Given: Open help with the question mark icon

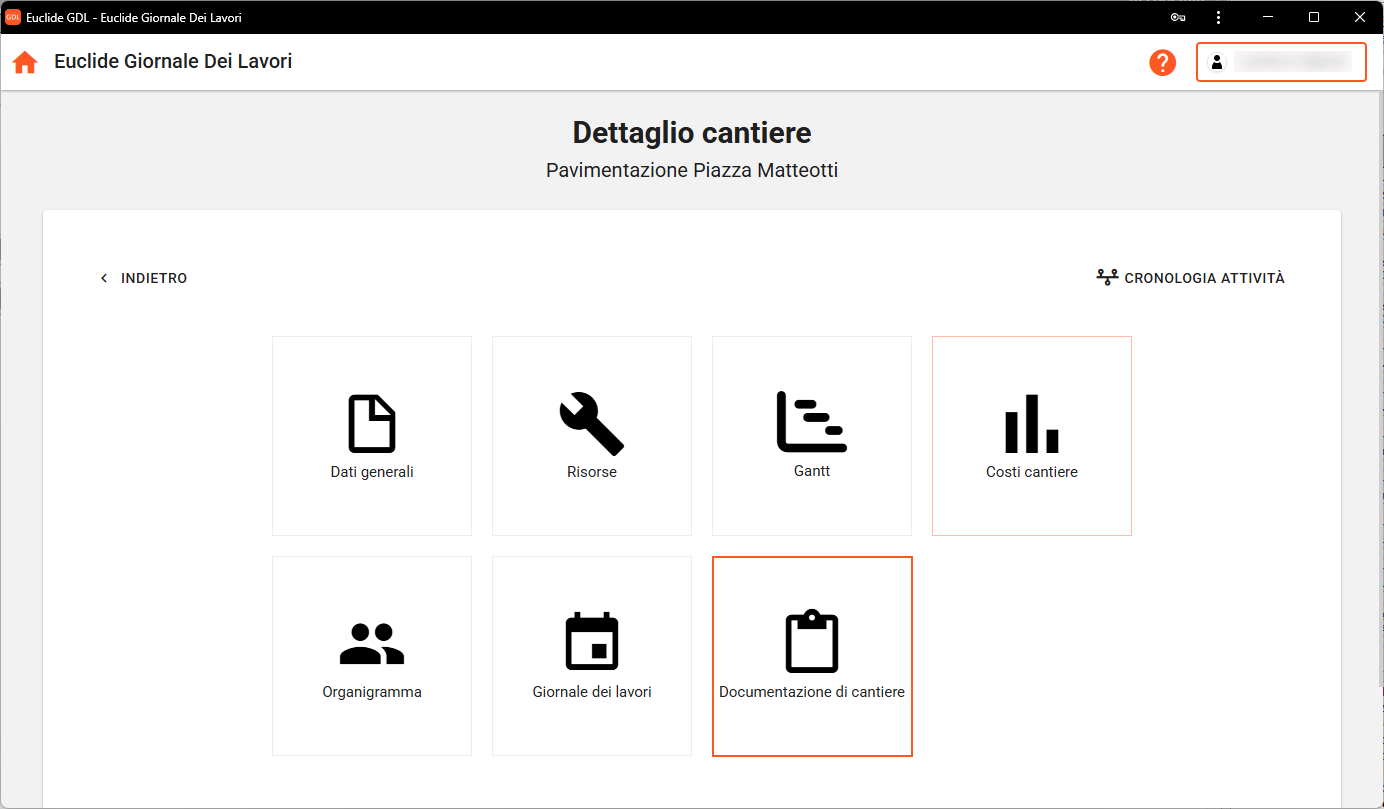Looking at the screenshot, I should [1162, 62].
